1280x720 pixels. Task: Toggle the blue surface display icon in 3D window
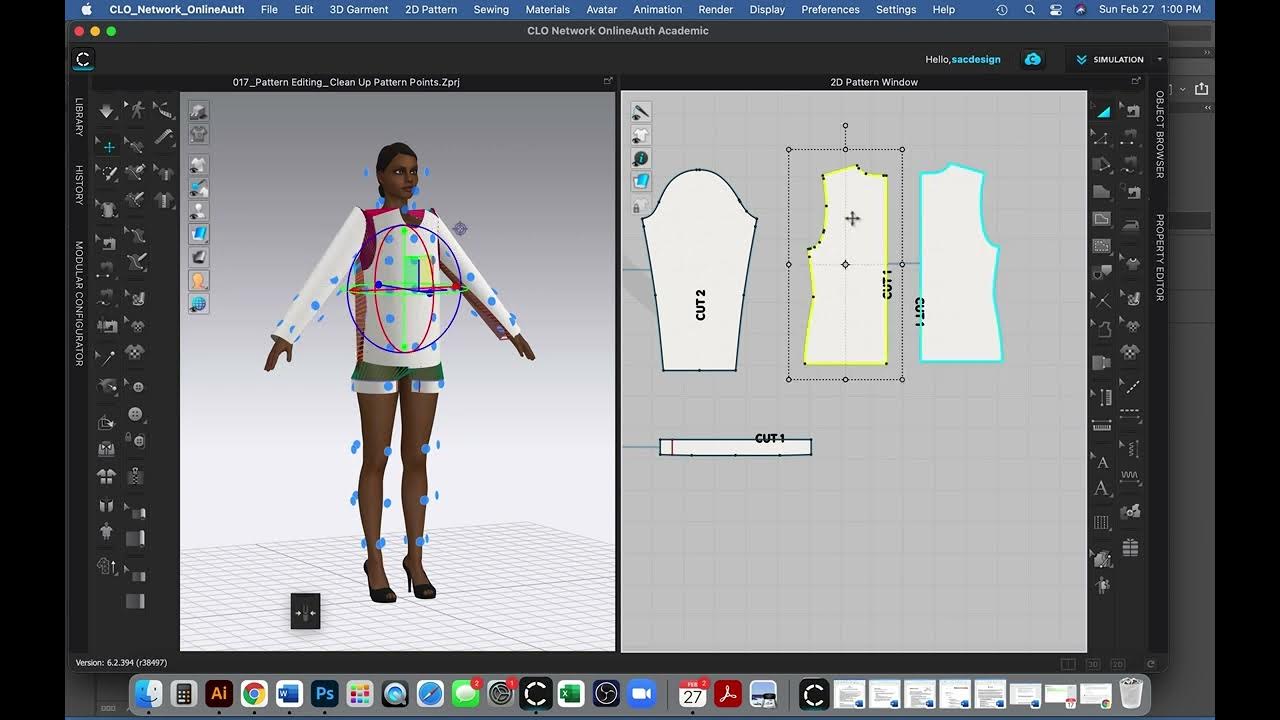[x=199, y=234]
